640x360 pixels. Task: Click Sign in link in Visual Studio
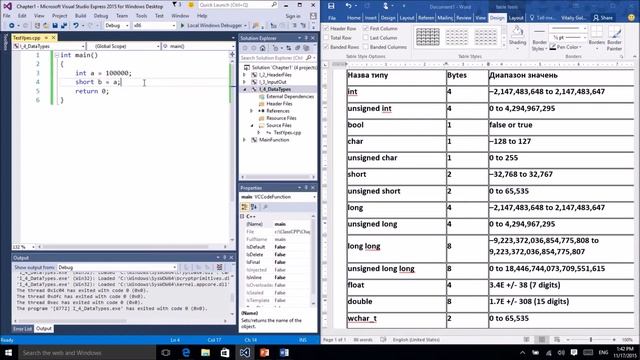293,16
